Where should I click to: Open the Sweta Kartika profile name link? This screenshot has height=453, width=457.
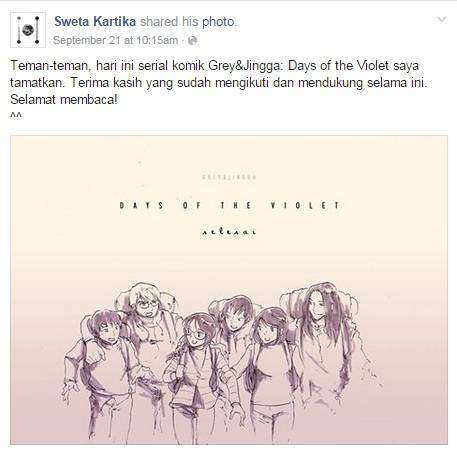coord(95,22)
